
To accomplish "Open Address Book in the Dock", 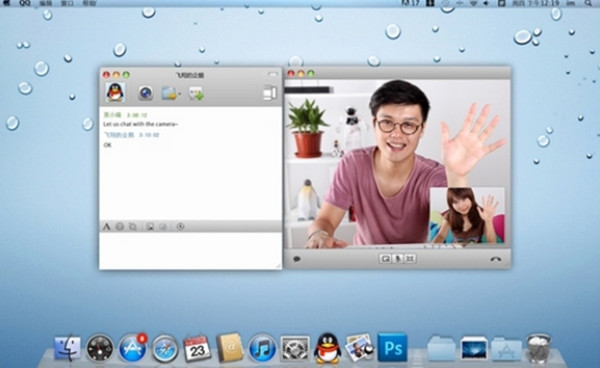I will 230,347.
